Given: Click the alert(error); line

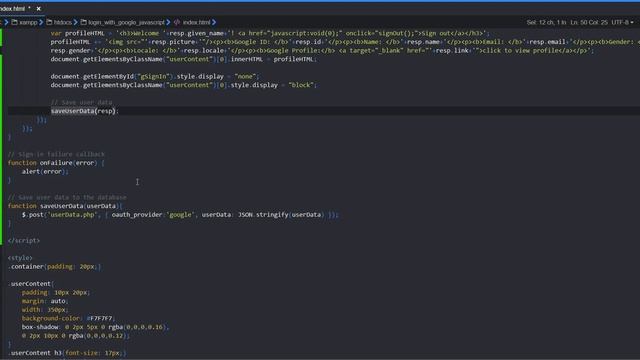Looking at the screenshot, I should click(x=45, y=171).
